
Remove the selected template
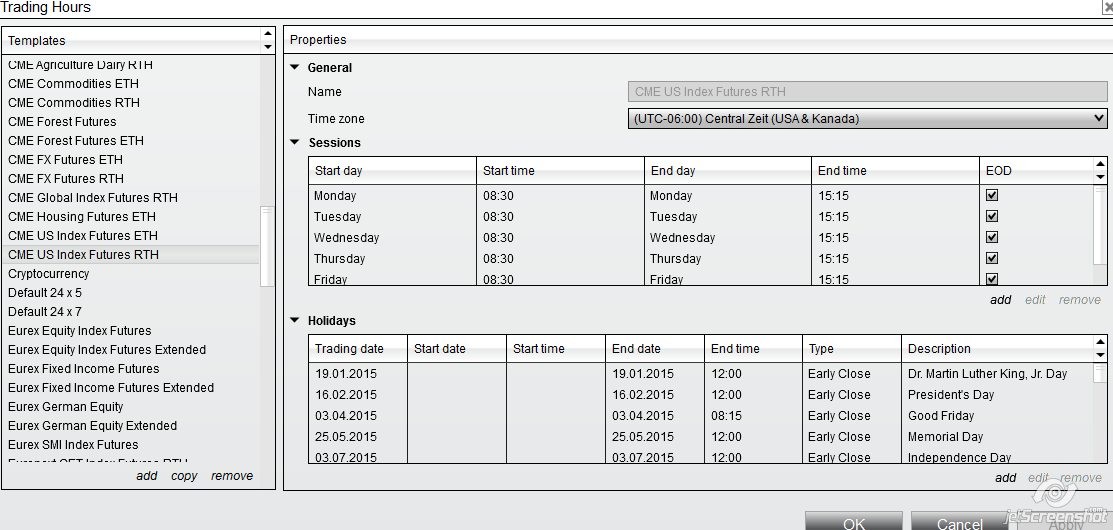click(x=232, y=475)
